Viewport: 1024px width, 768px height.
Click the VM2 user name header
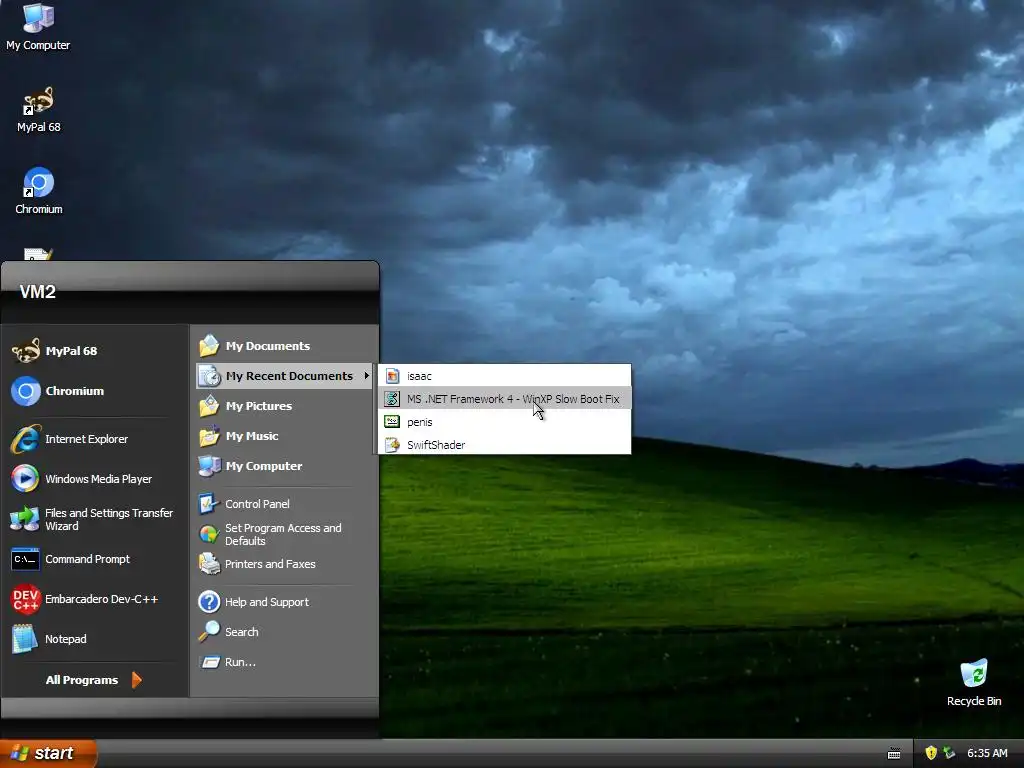coord(37,292)
